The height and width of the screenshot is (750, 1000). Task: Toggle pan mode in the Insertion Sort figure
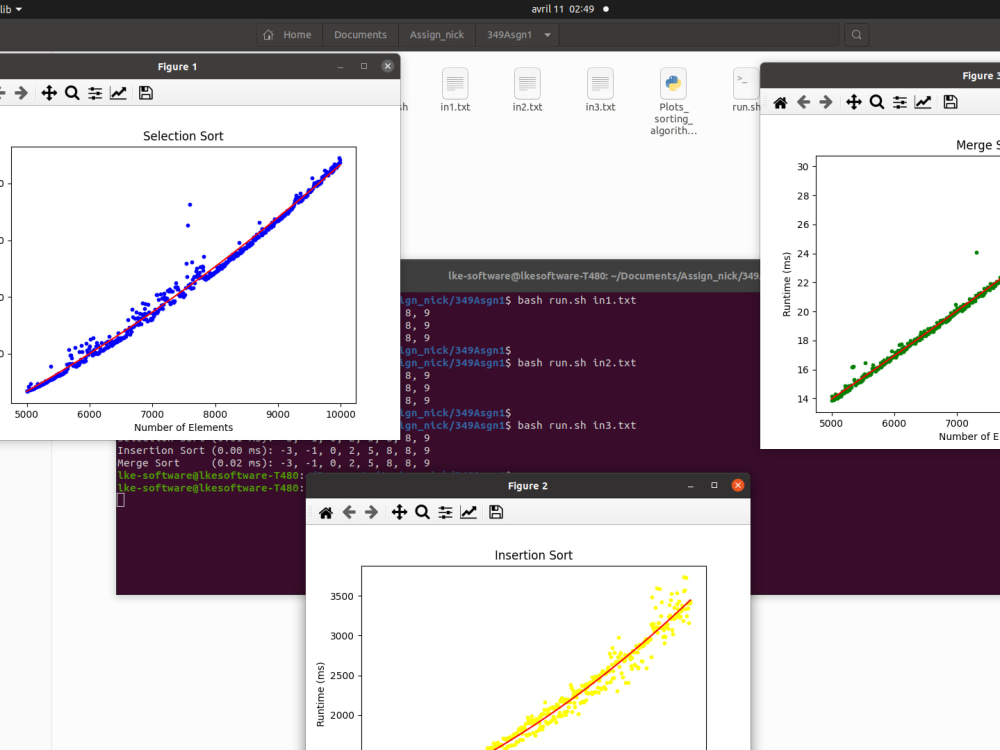point(398,511)
